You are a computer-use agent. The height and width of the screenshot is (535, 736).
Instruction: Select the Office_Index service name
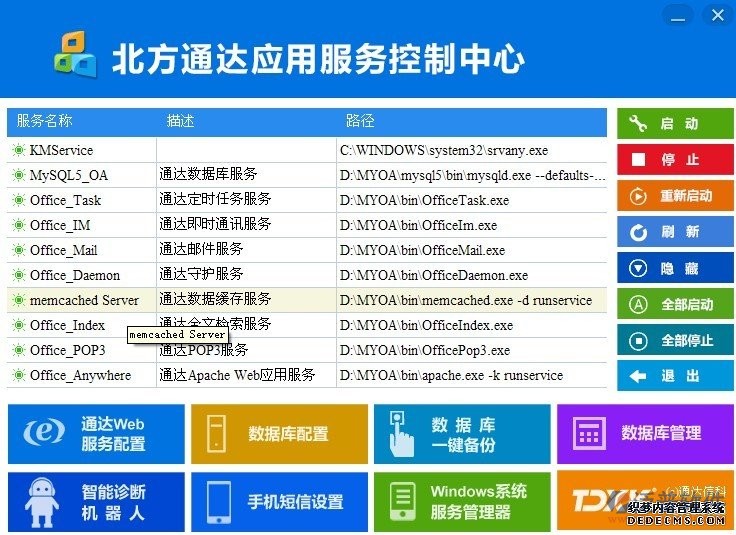pyautogui.click(x=67, y=325)
